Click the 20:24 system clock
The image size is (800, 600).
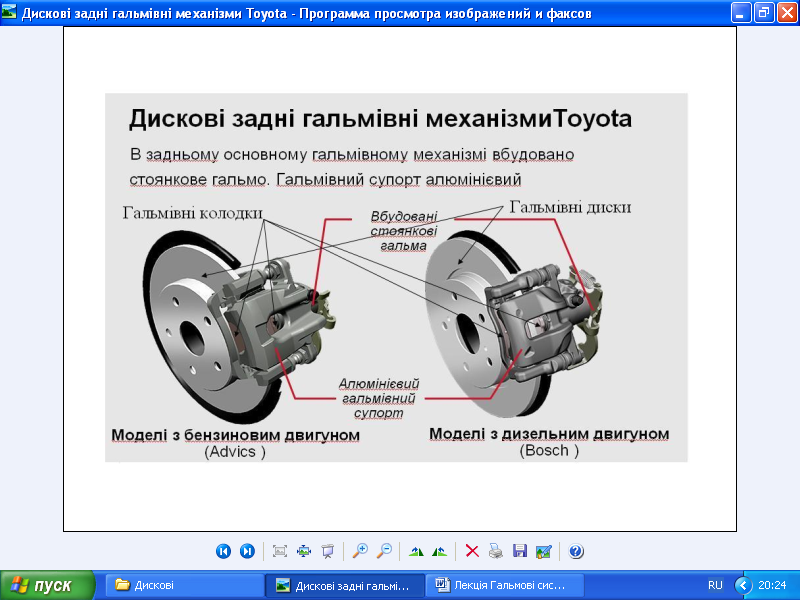(772, 585)
